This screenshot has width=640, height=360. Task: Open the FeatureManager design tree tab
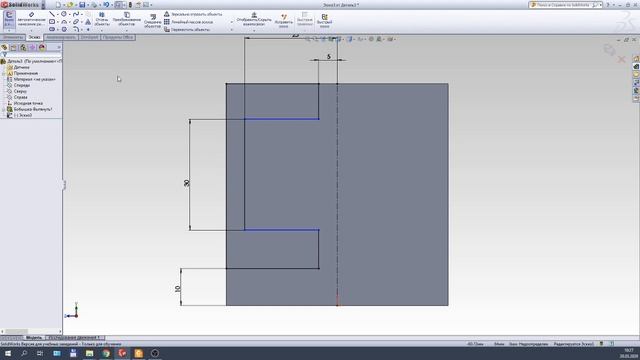pyautogui.click(x=4, y=47)
